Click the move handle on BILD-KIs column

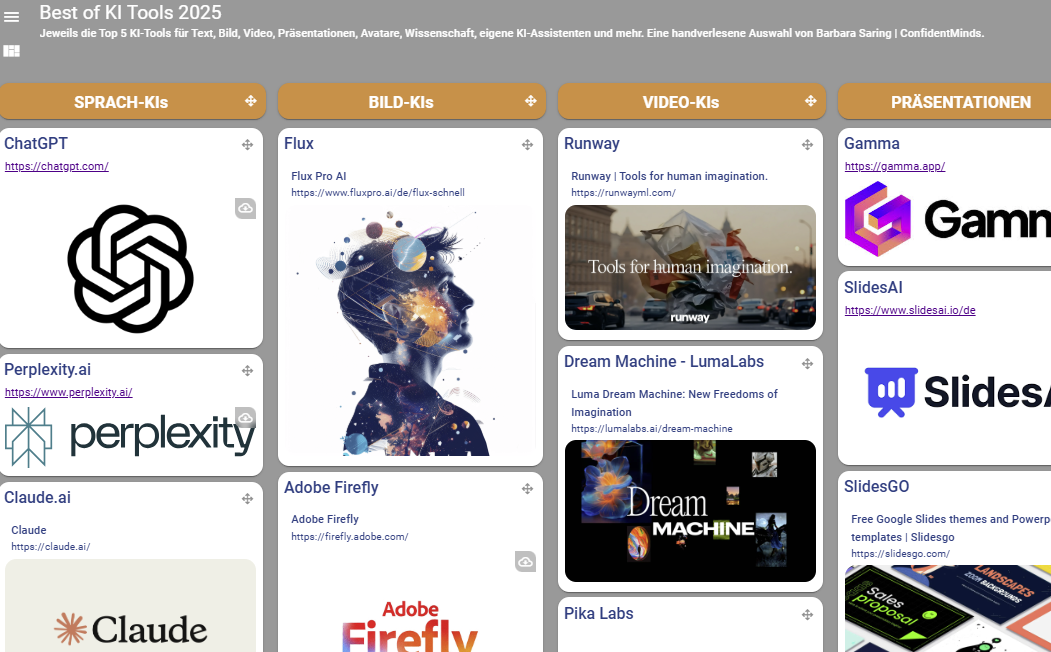(530, 101)
